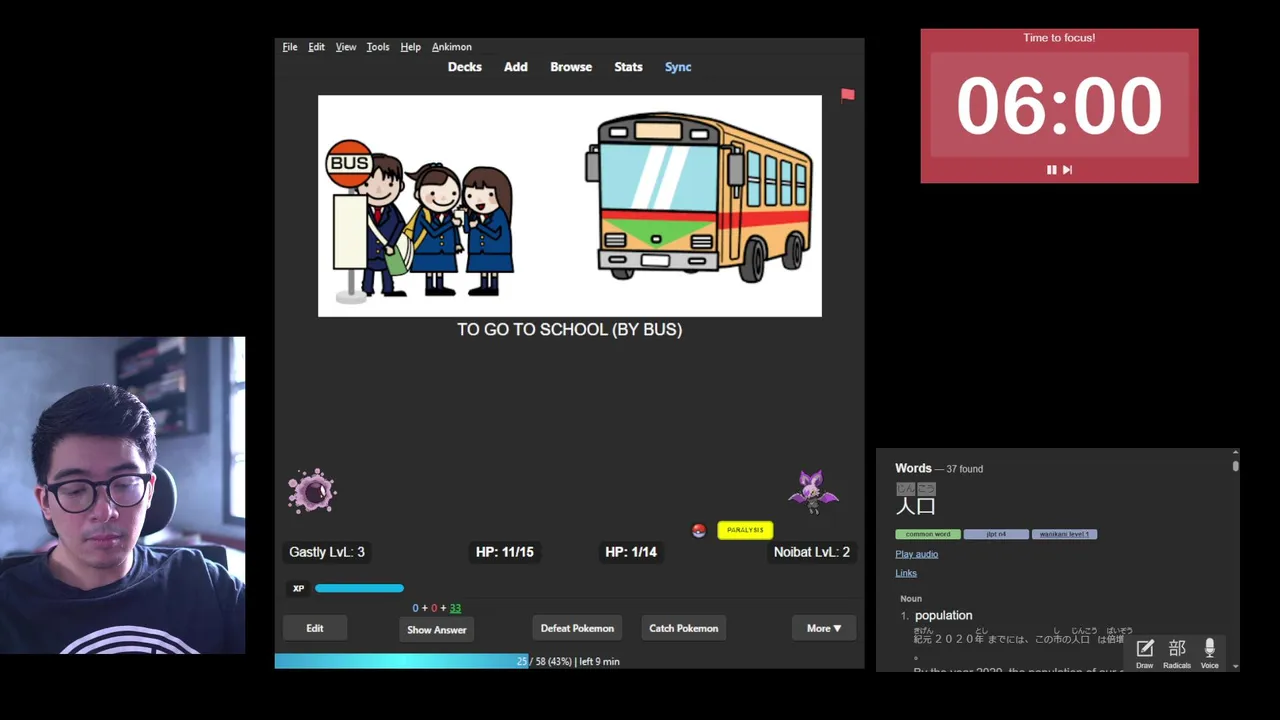This screenshot has width=1280, height=720.
Task: Open the Ankimon menu
Action: (452, 47)
